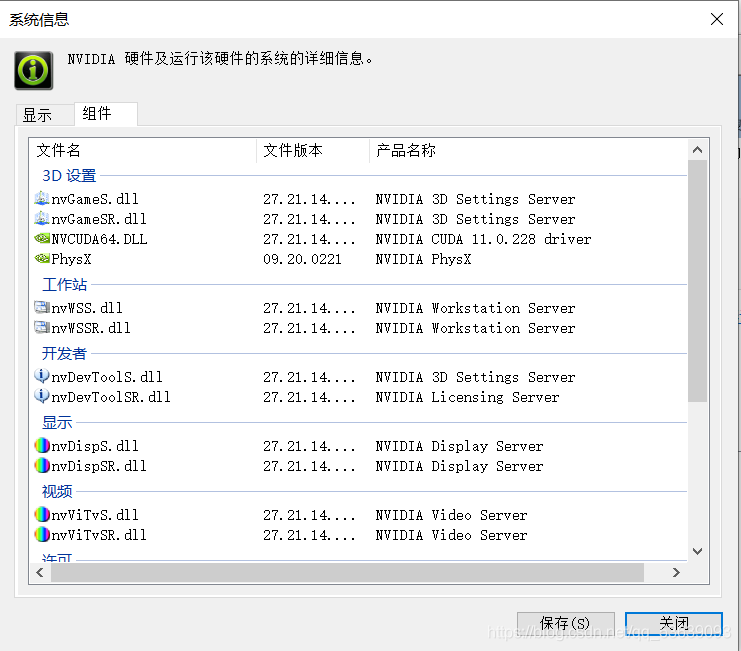The width and height of the screenshot is (741, 651).
Task: Click the nvGameSR.dll file icon
Action: (x=42, y=218)
